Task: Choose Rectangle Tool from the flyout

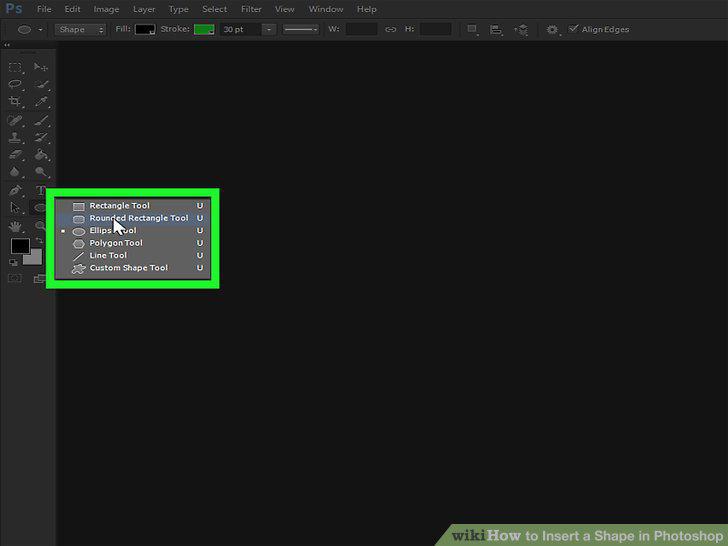Action: (133, 206)
